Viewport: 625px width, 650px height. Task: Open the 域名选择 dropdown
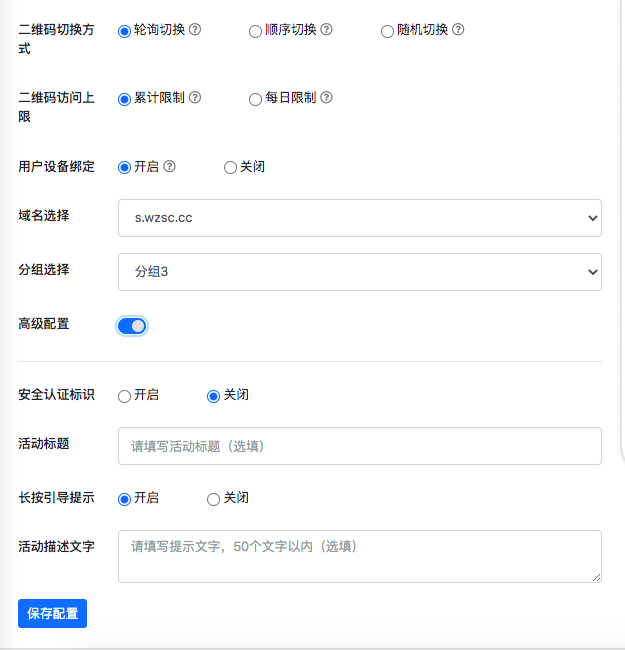click(360, 218)
